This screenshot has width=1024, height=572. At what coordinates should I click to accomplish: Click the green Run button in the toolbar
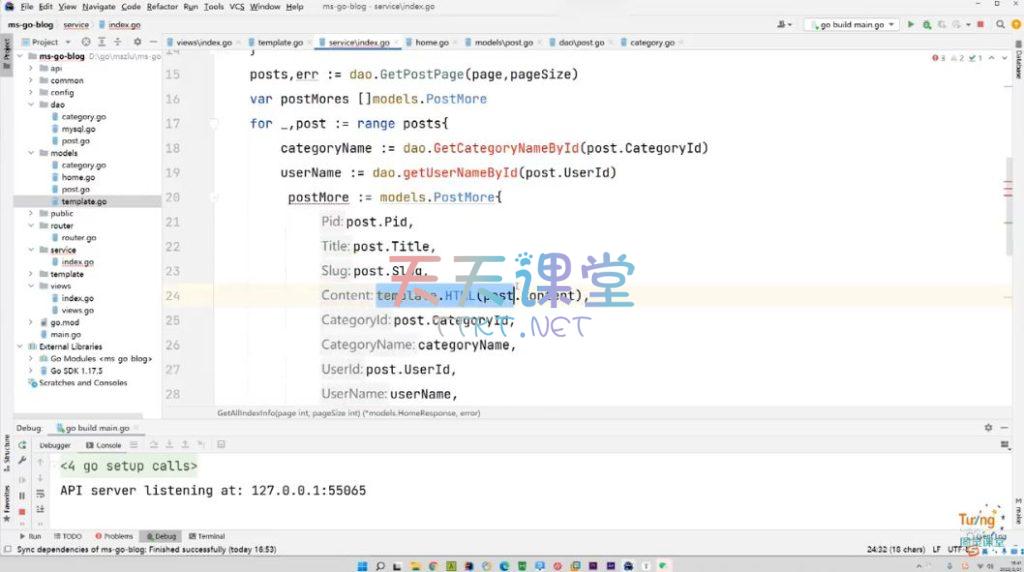pos(911,24)
